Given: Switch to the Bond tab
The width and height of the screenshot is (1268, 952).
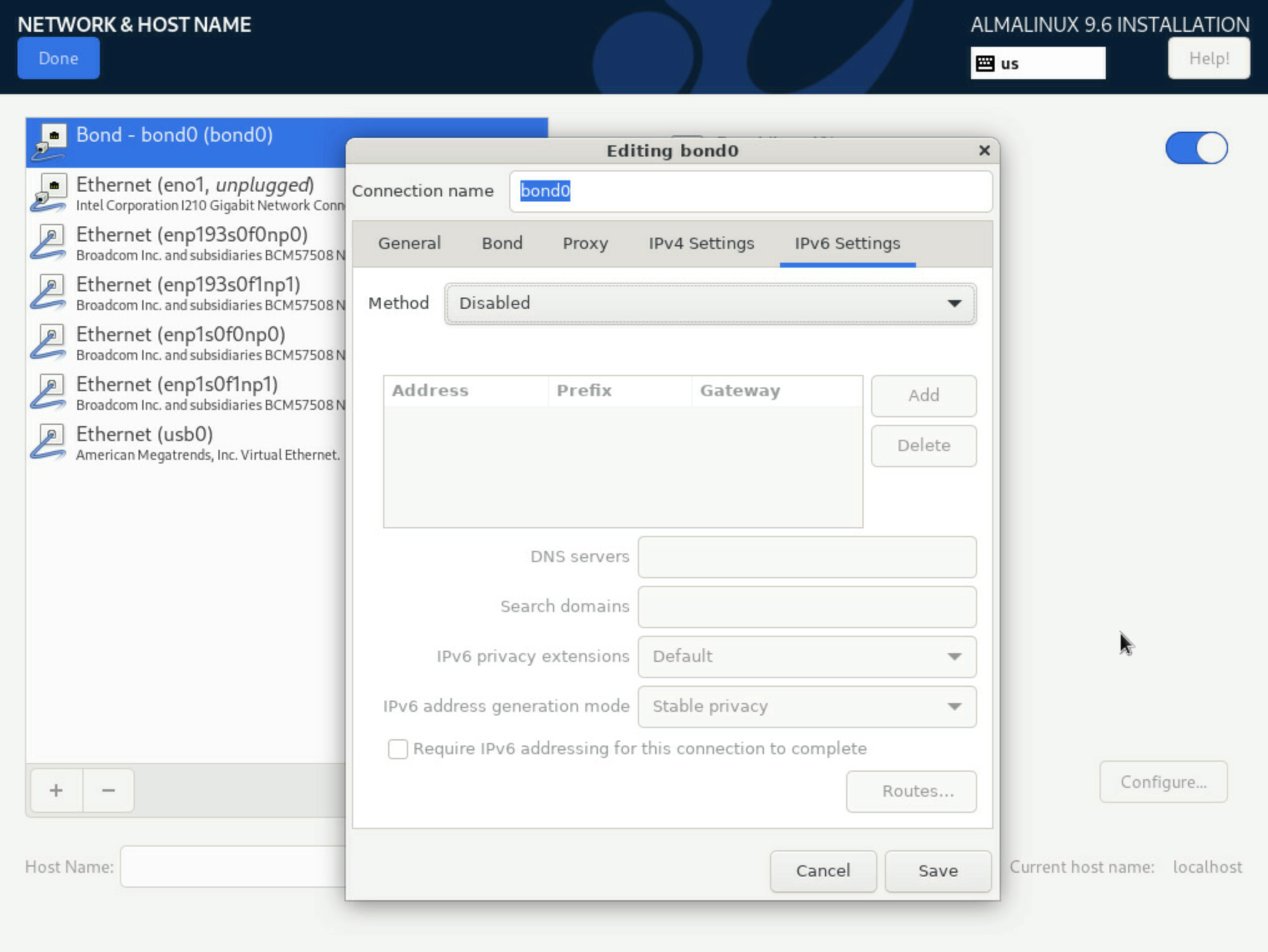Looking at the screenshot, I should [x=502, y=243].
